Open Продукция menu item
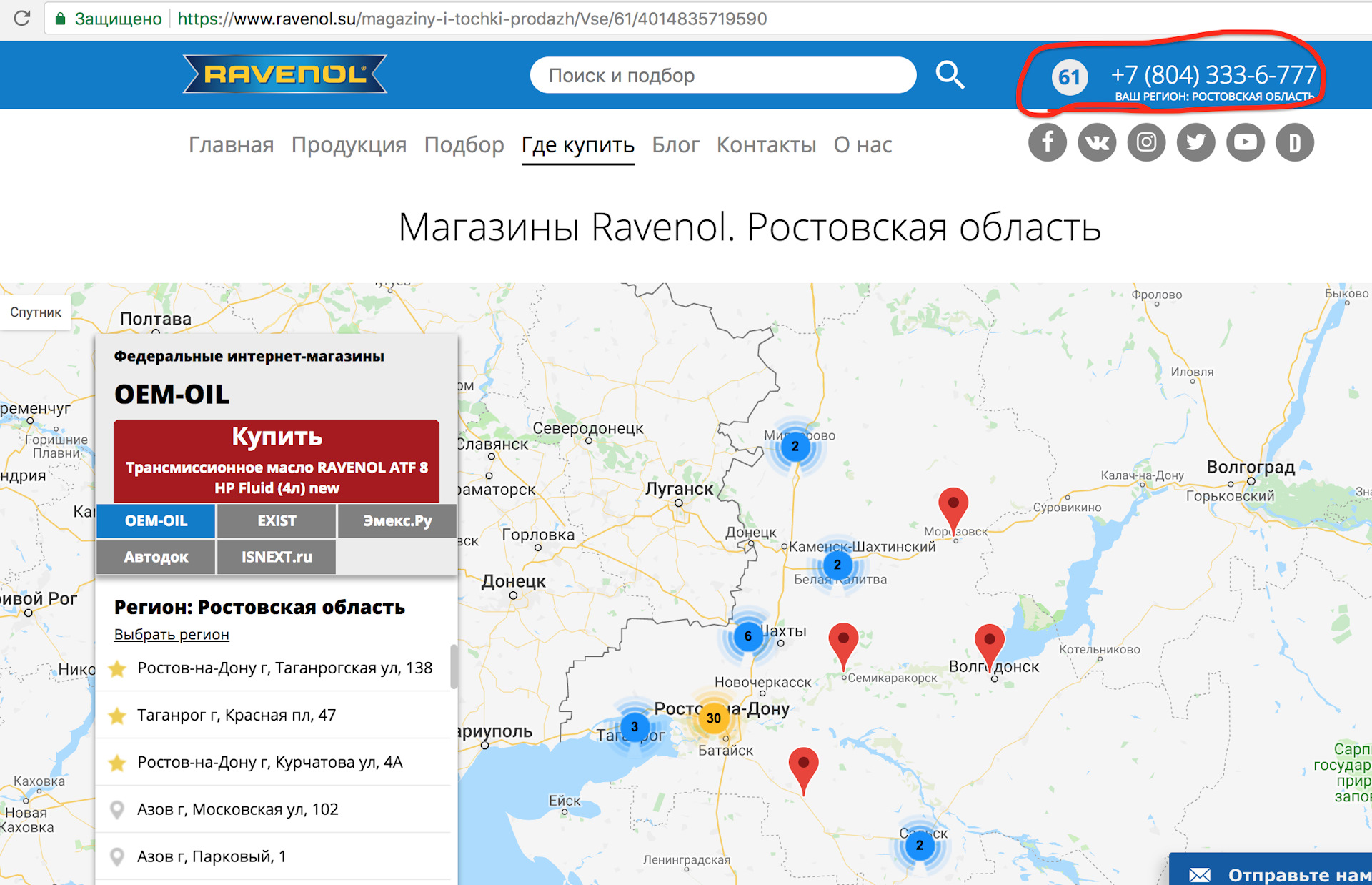Viewport: 1372px width, 885px height. [x=349, y=144]
